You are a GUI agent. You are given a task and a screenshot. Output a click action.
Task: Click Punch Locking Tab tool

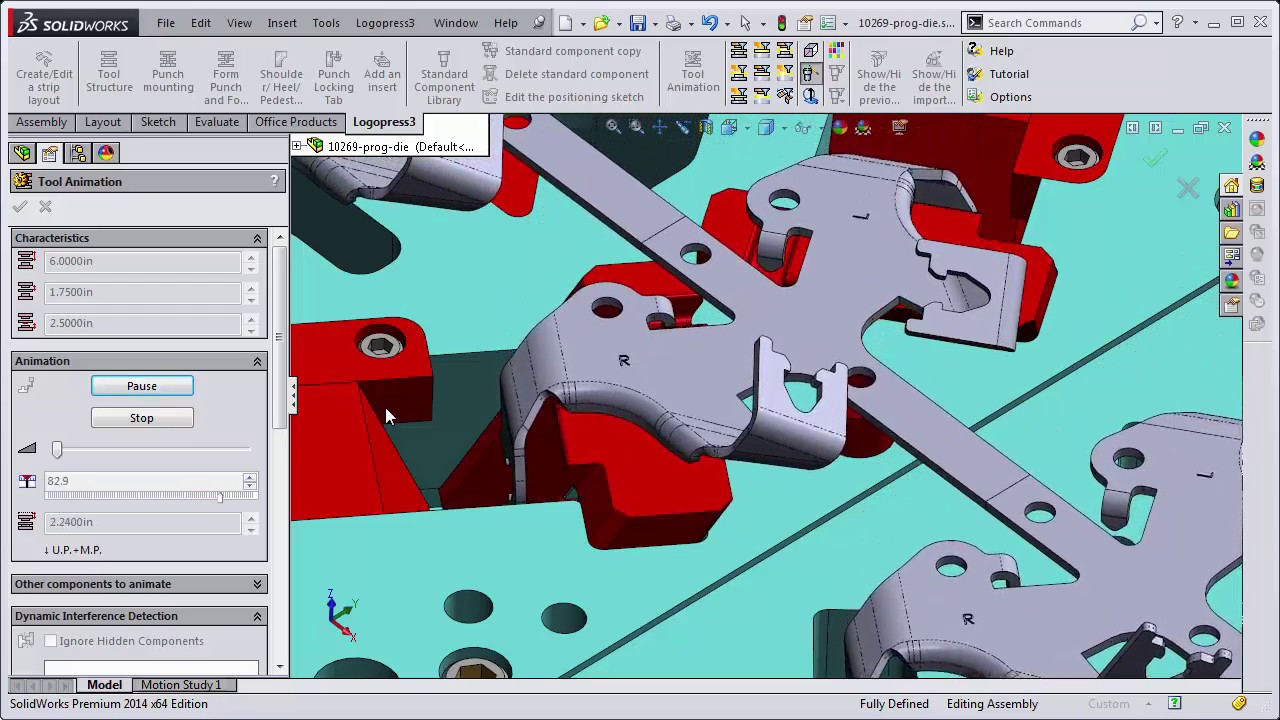pyautogui.click(x=333, y=78)
